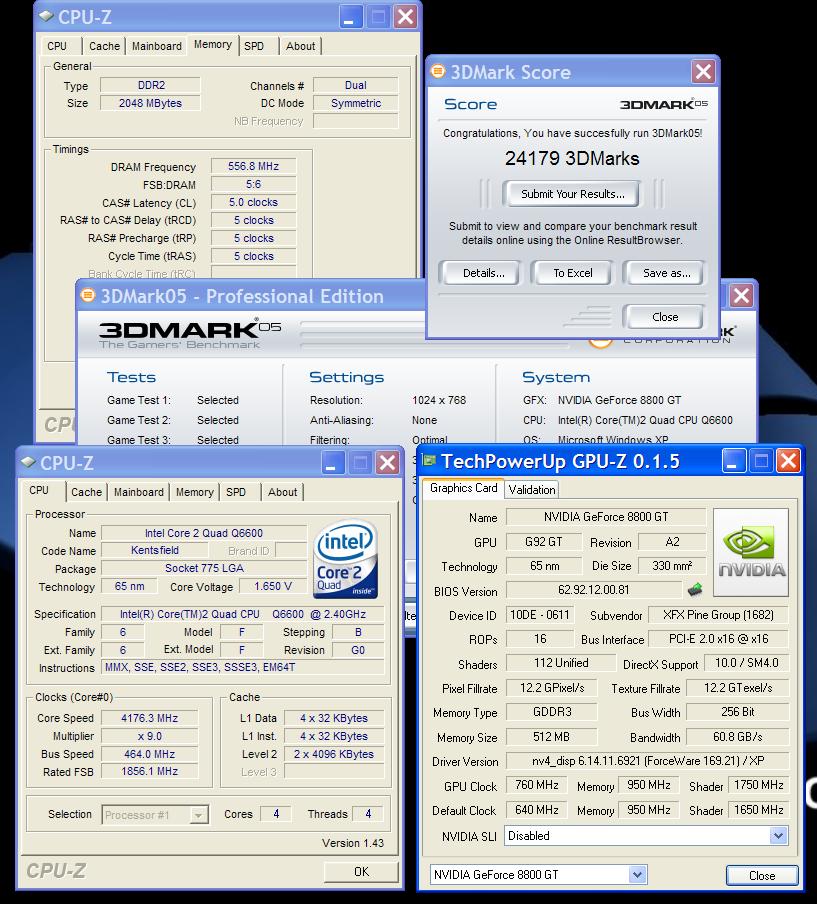Open Cache tab in lower CPU-Z window
The image size is (817, 904).
coord(86,492)
